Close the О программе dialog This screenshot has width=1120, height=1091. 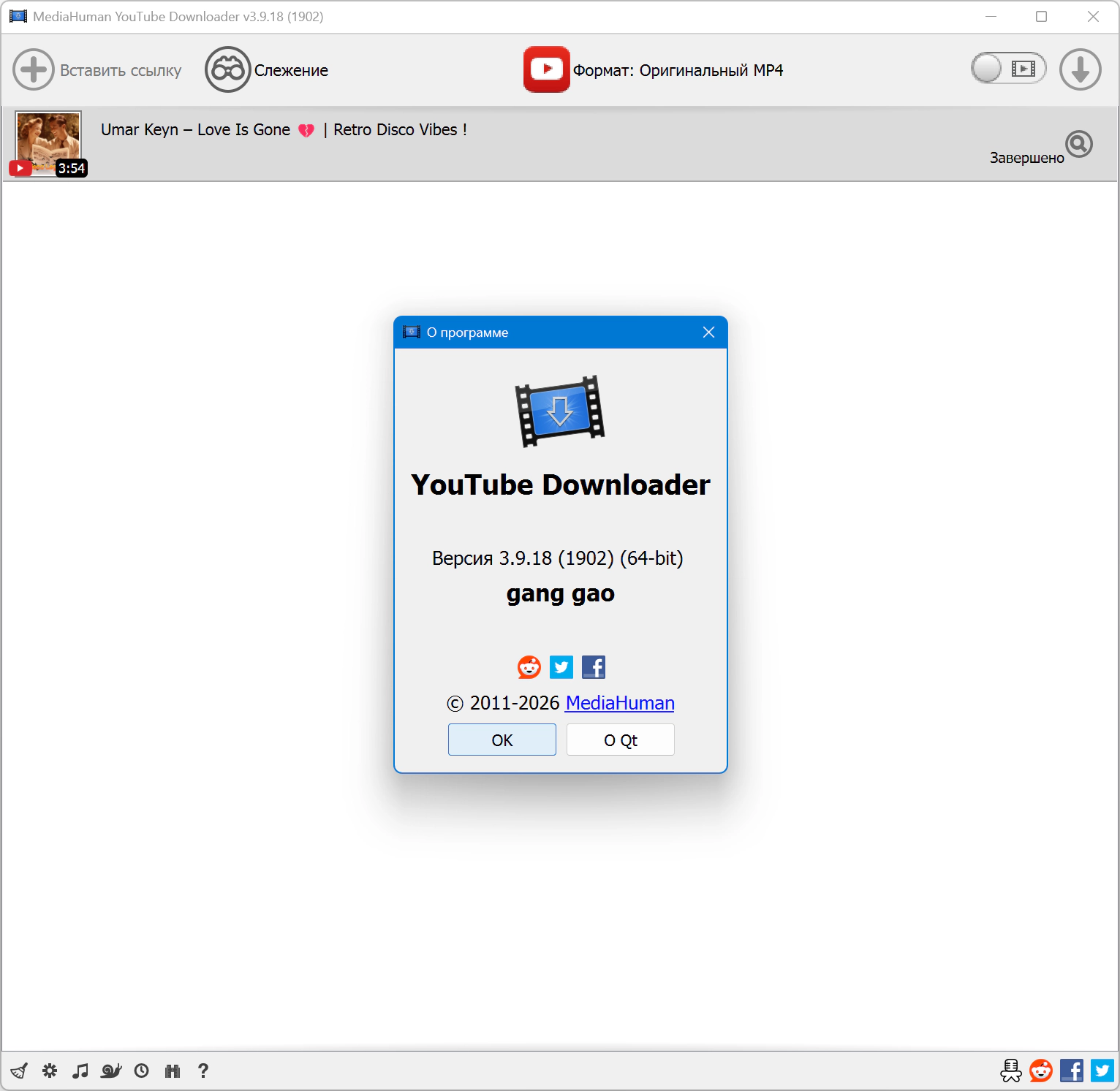pos(708,332)
